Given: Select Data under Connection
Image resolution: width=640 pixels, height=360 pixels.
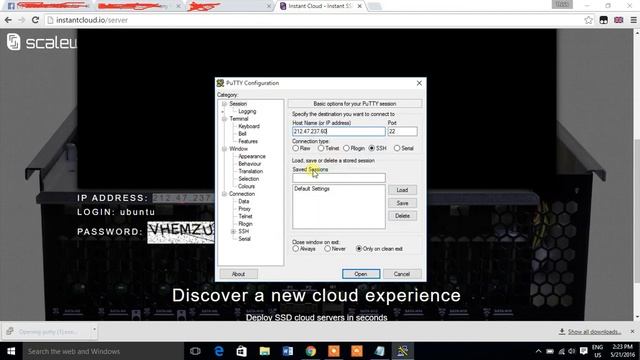Looking at the screenshot, I should [x=244, y=201].
